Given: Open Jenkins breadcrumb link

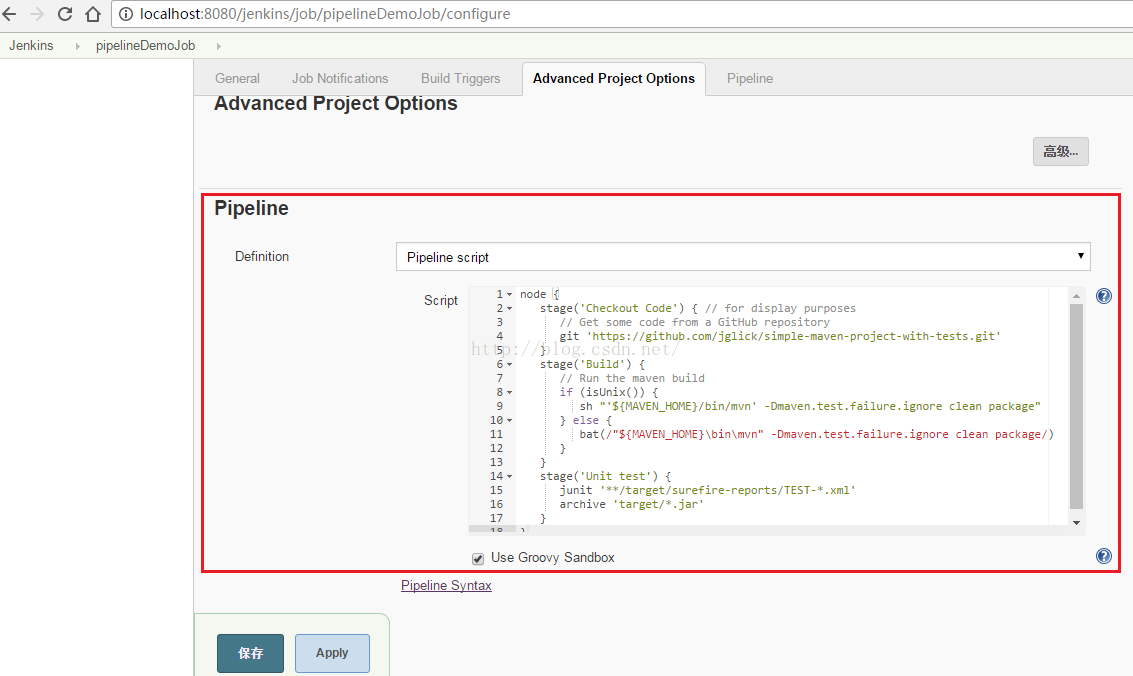Looking at the screenshot, I should [31, 46].
